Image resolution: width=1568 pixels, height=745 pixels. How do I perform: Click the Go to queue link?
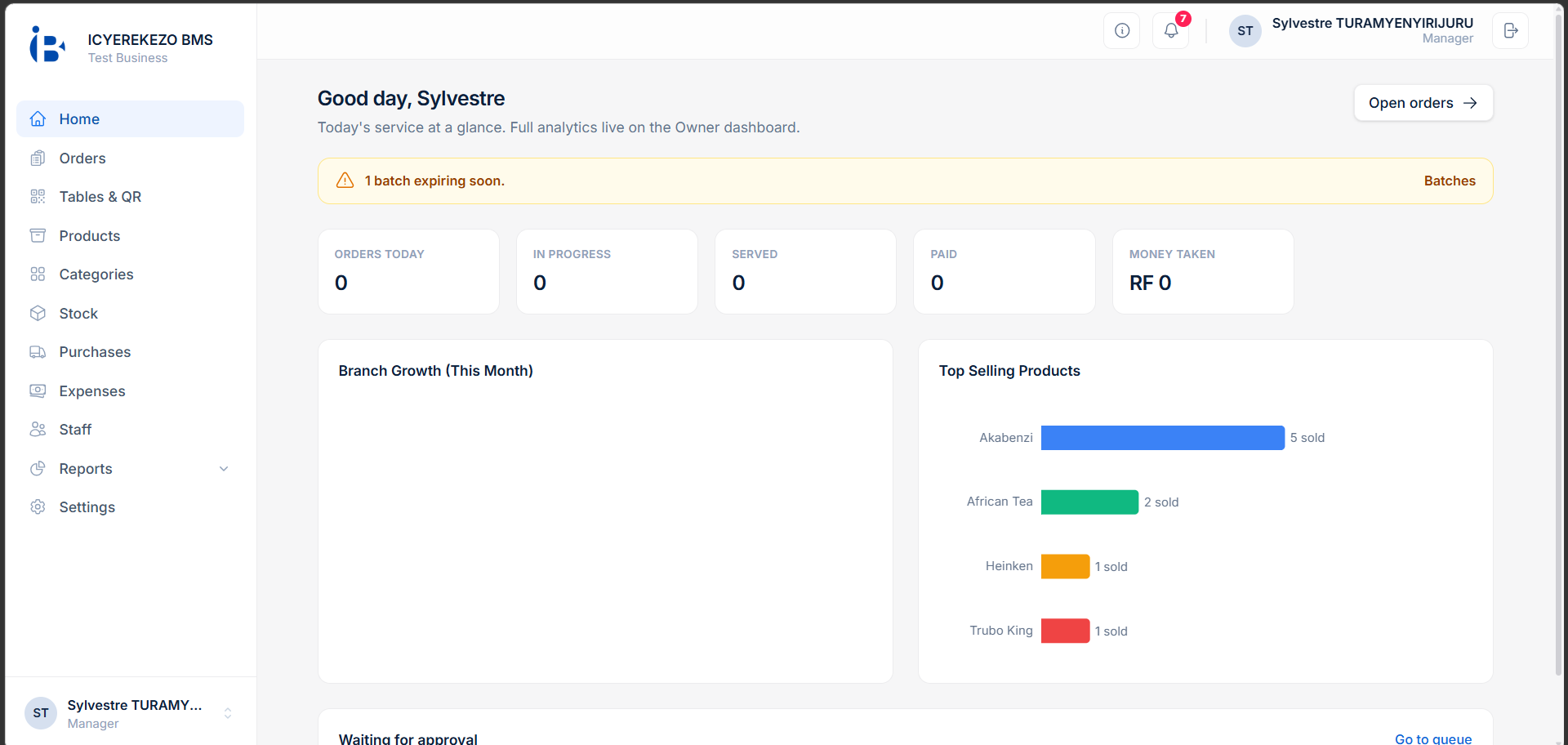pos(1433,738)
